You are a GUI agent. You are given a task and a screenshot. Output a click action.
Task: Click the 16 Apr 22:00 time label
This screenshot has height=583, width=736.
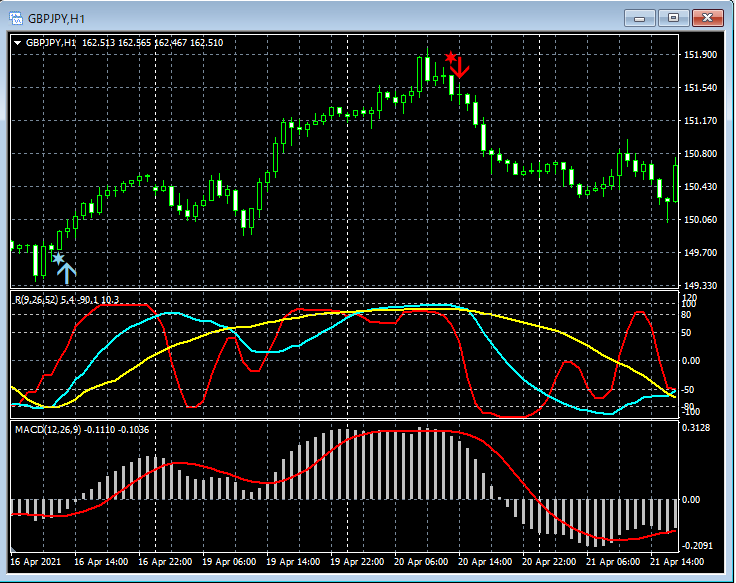pyautogui.click(x=165, y=561)
